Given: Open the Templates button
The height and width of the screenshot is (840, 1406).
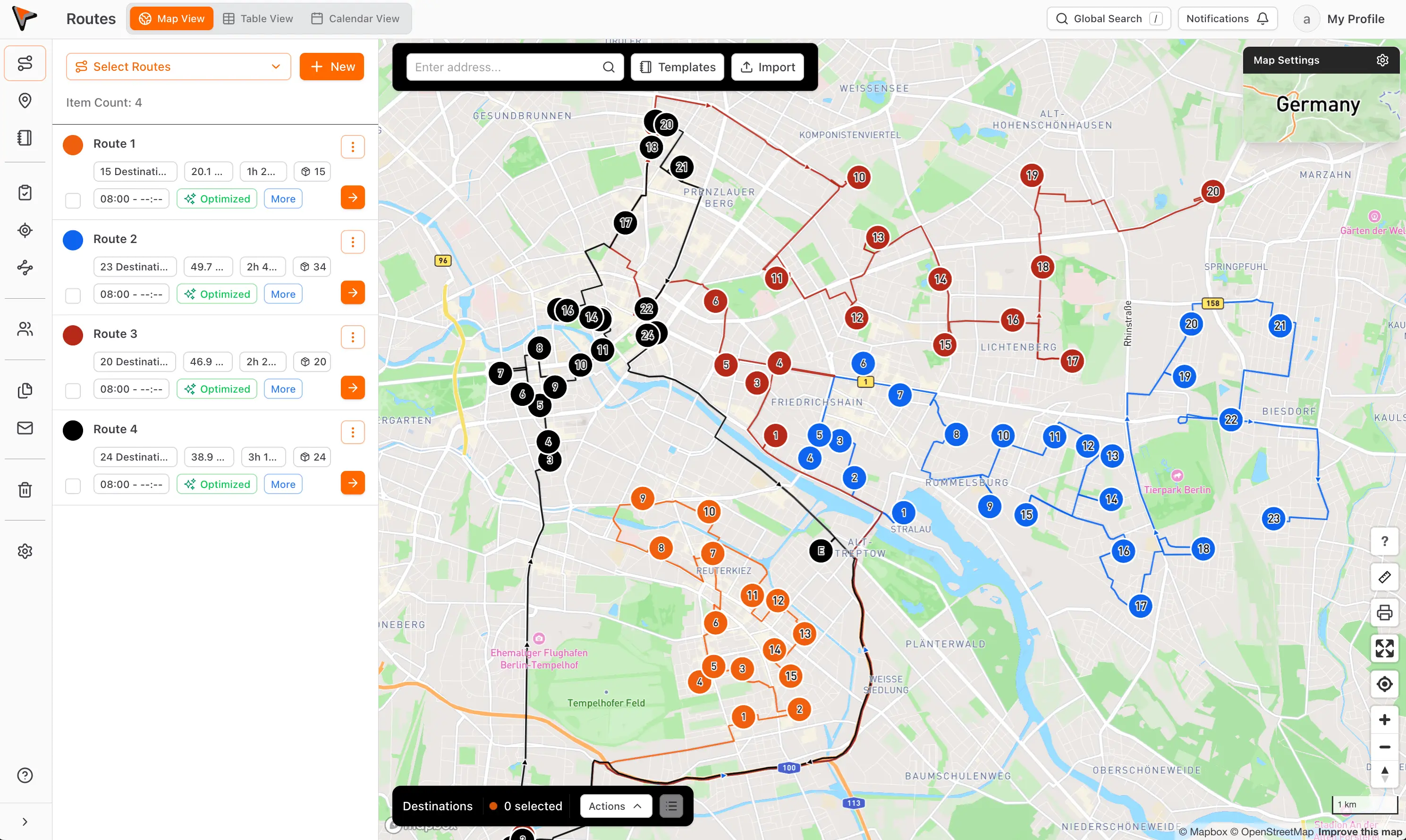Looking at the screenshot, I should 677,67.
